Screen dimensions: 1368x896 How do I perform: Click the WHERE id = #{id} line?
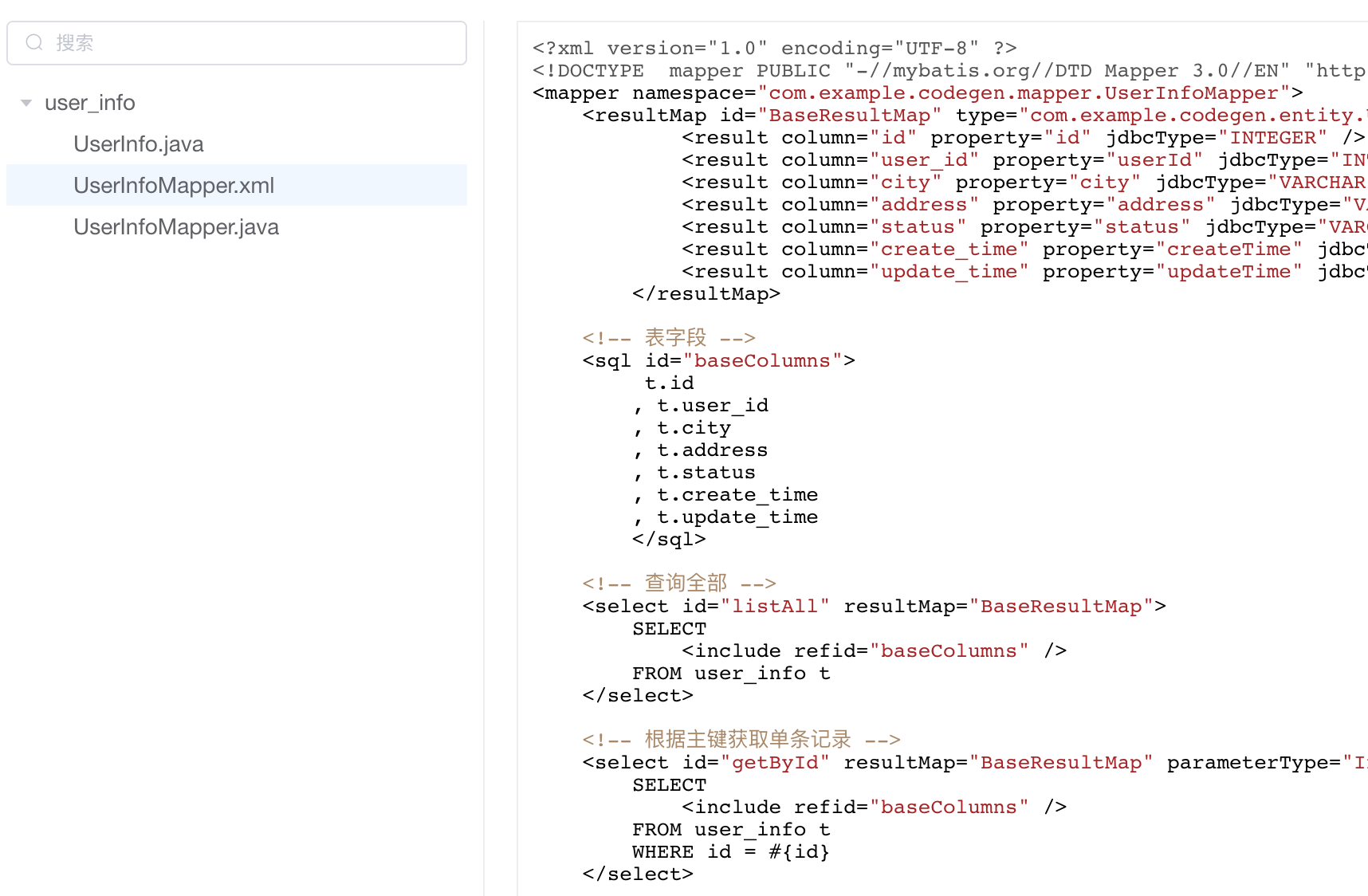click(x=731, y=852)
